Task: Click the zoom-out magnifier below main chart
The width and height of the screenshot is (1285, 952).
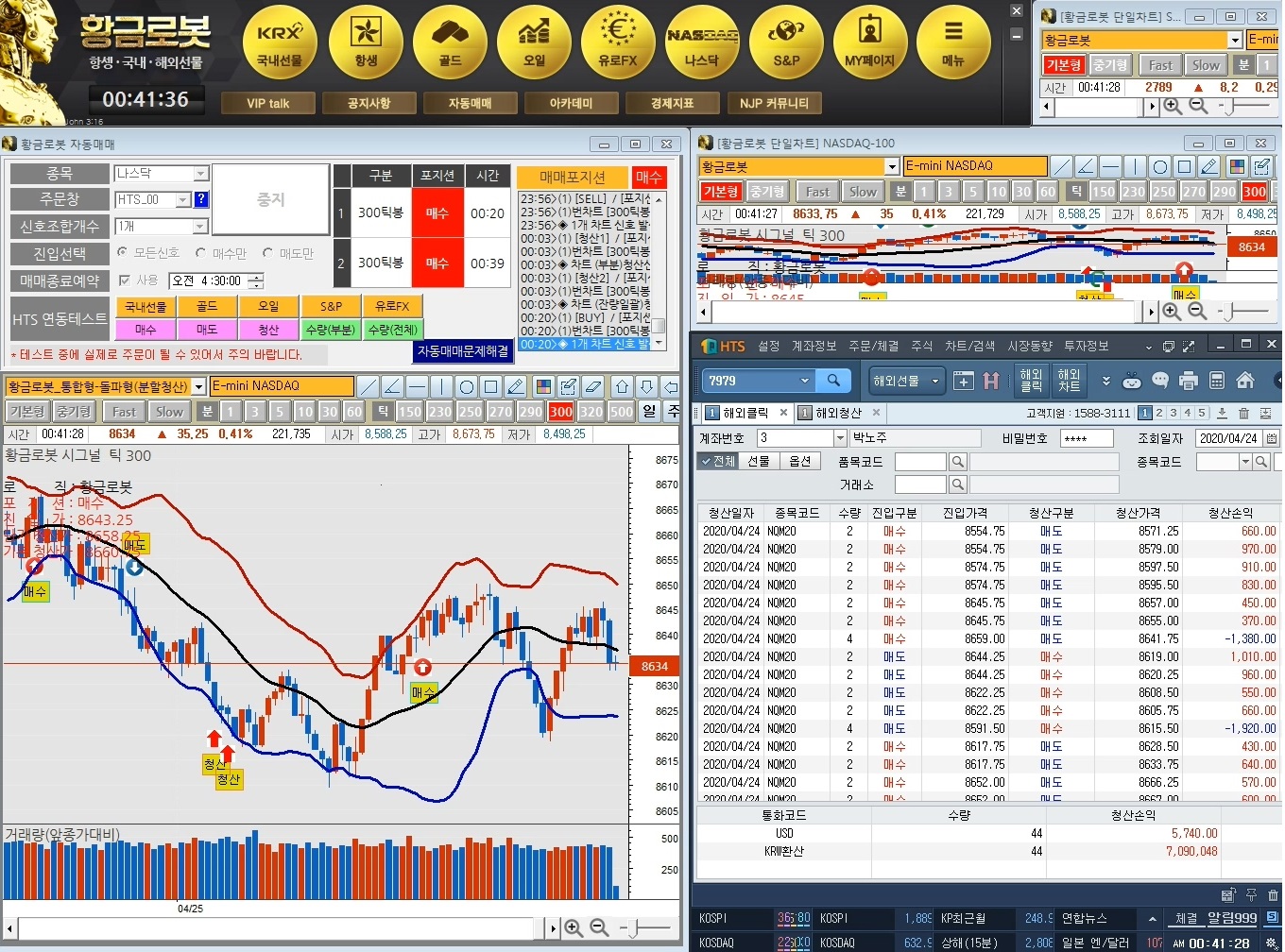Action: tap(599, 928)
